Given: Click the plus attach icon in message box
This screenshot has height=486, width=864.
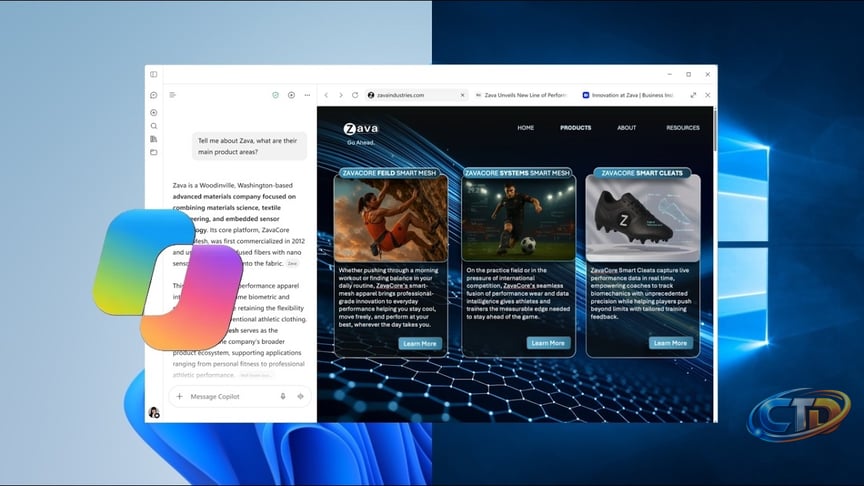Looking at the screenshot, I should [180, 396].
